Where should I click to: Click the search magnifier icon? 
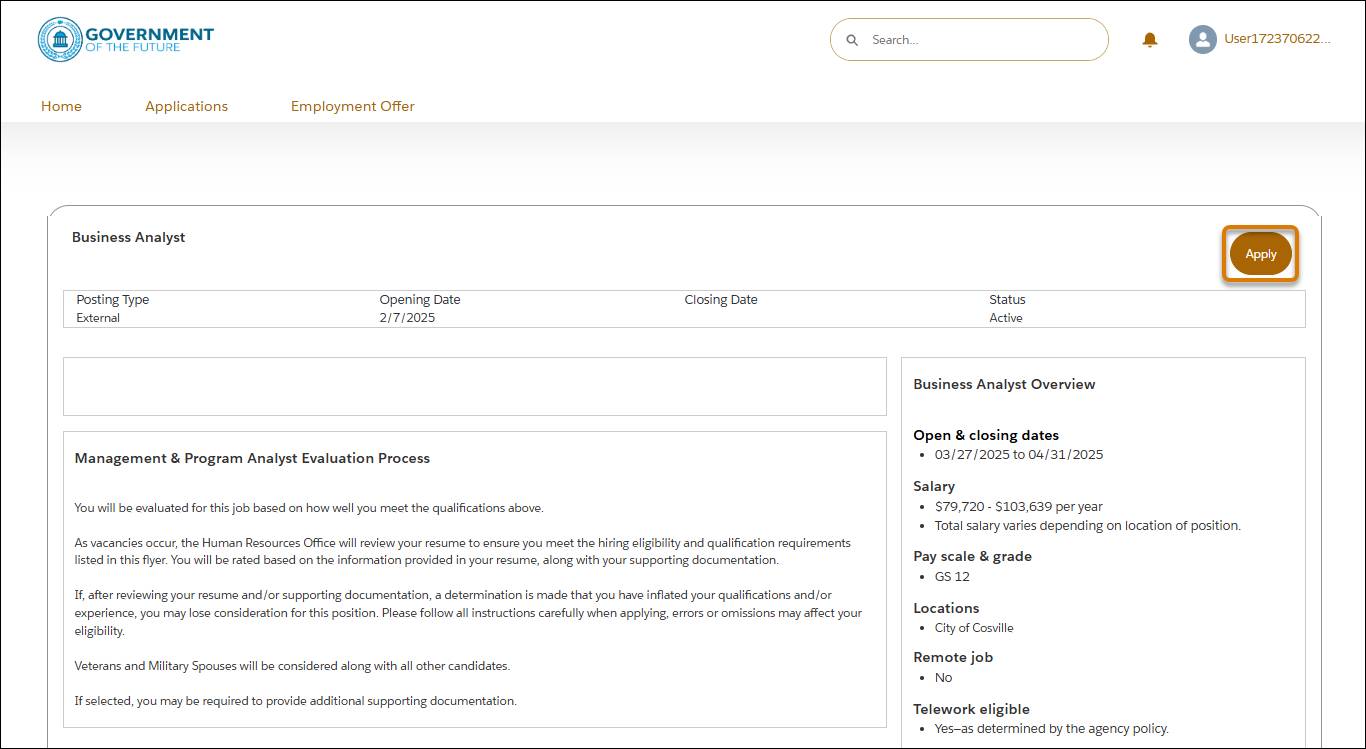pos(852,40)
